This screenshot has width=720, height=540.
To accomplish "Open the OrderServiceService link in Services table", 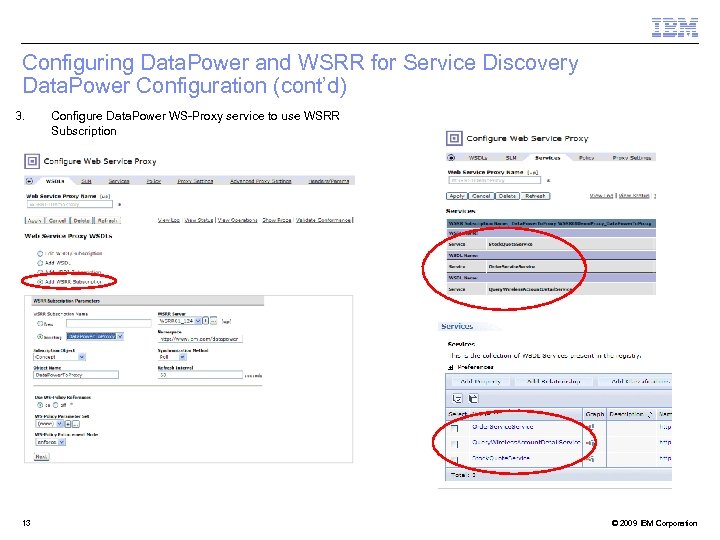I will coord(503,427).
